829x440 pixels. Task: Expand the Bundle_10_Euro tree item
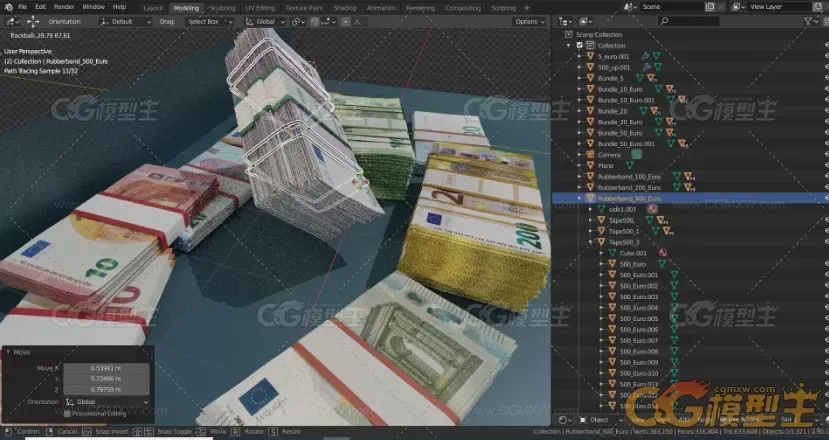point(580,89)
